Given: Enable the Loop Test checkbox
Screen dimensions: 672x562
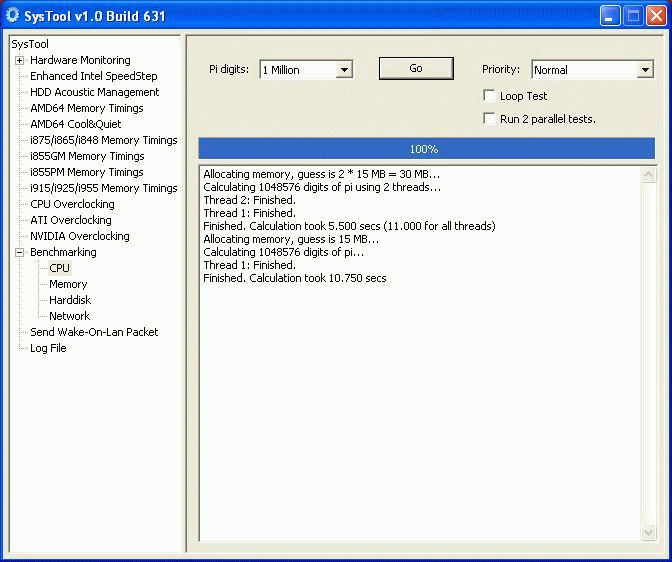Looking at the screenshot, I should (x=489, y=96).
